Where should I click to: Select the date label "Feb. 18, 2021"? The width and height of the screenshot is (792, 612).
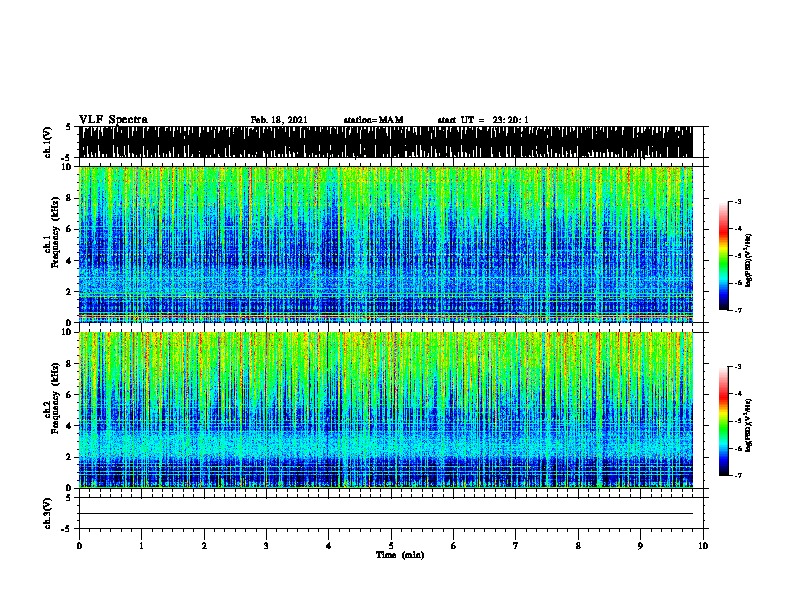[279, 120]
